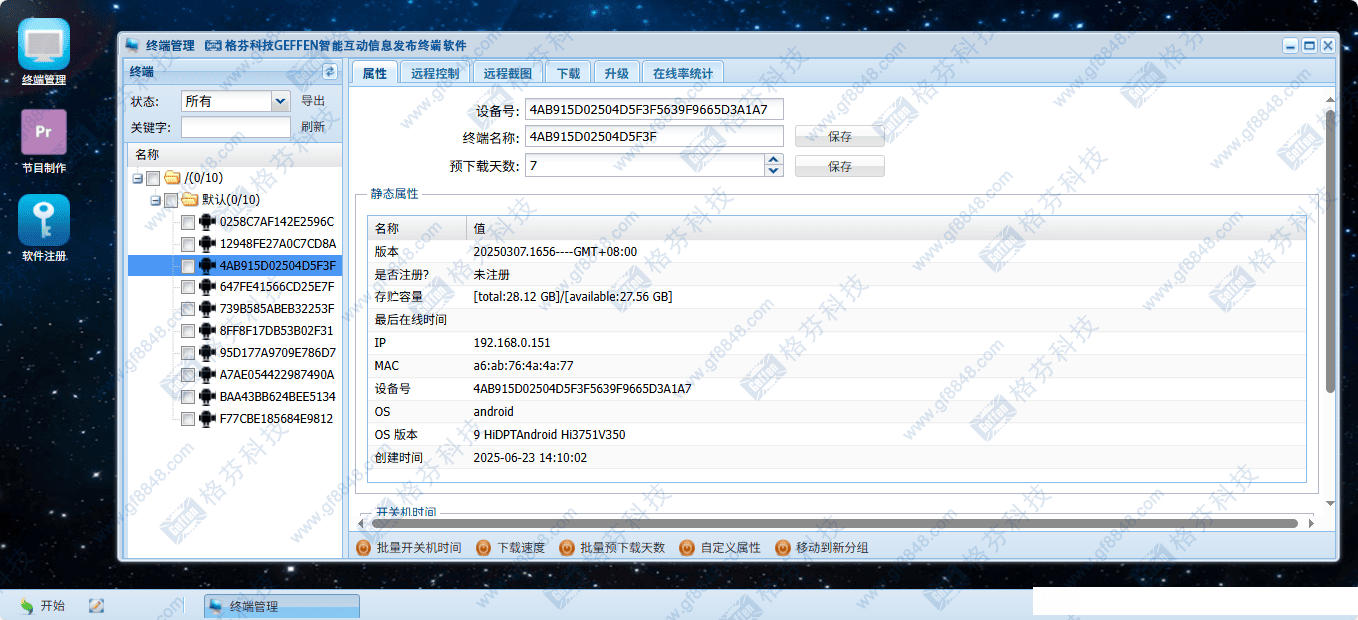Open the 在线率统计 tab
Viewport: 1358px width, 620px height.
point(682,73)
